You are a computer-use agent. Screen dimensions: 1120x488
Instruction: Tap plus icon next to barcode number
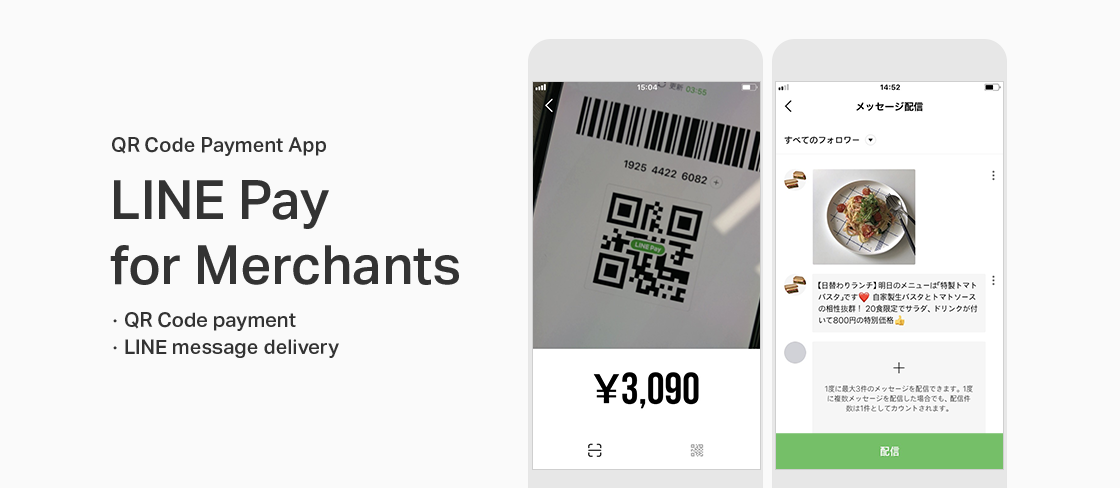coord(716,183)
